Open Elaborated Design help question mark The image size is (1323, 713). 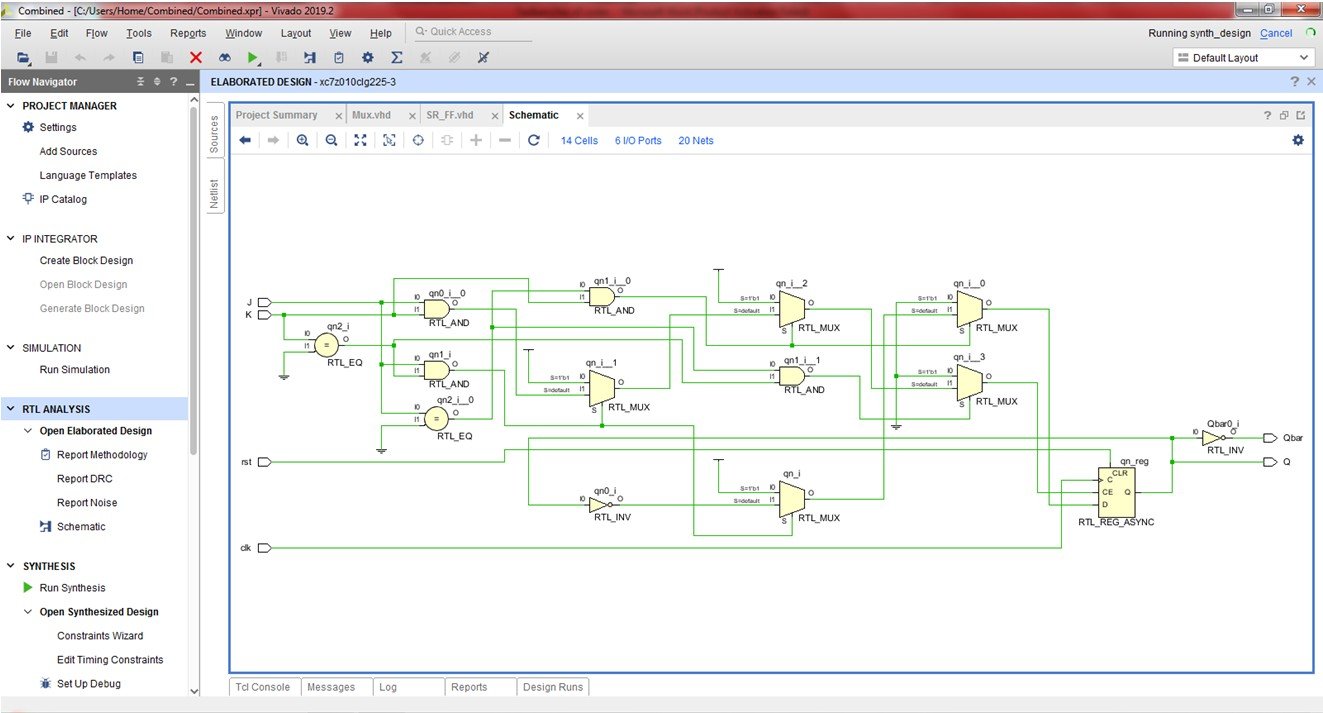pyautogui.click(x=1294, y=82)
